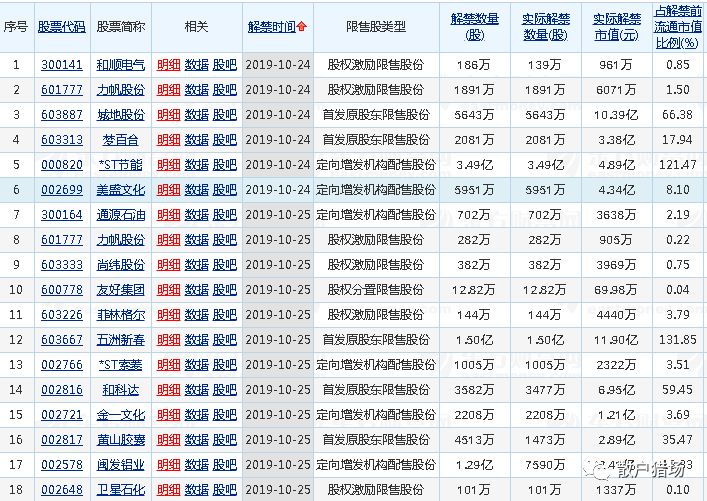The image size is (707, 501).
Task: Open 数据 for 尚纬股份 row
Action: coord(197,265)
